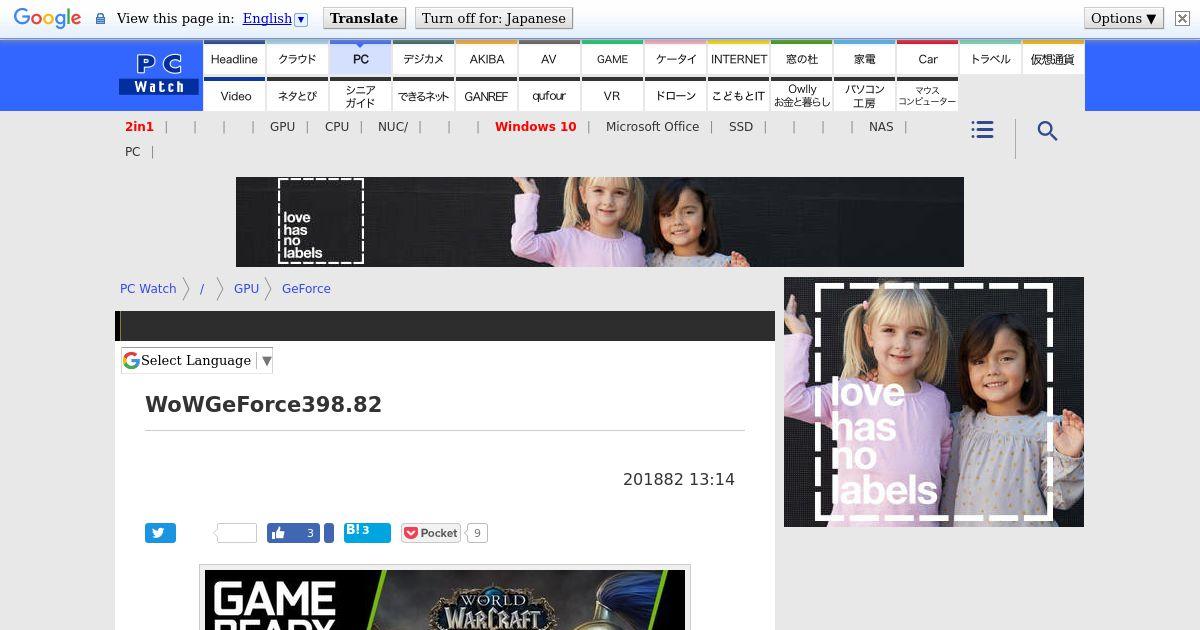Open the マウスコンピューター tab
This screenshot has width=1200, height=630.
pos(927,95)
